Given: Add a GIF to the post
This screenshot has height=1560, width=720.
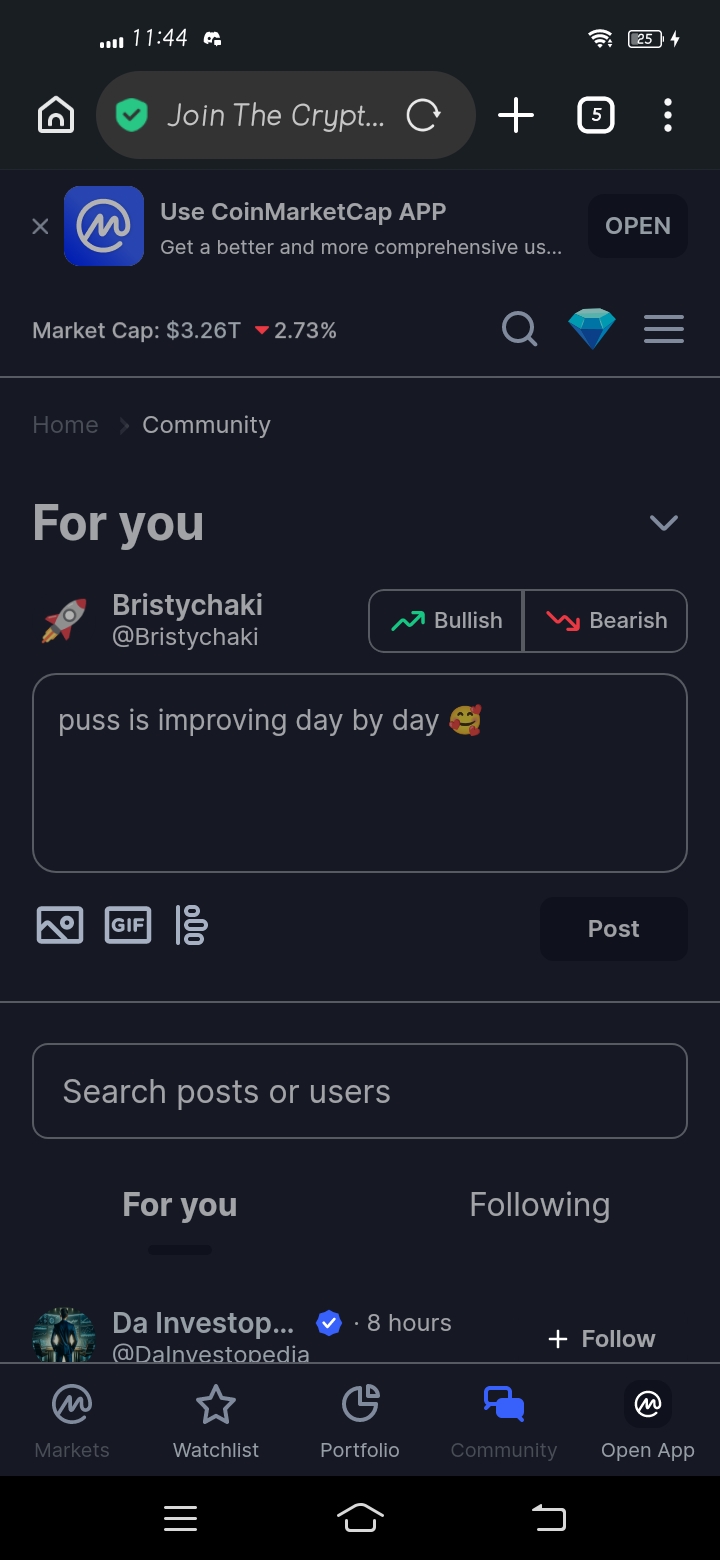Looking at the screenshot, I should point(128,925).
